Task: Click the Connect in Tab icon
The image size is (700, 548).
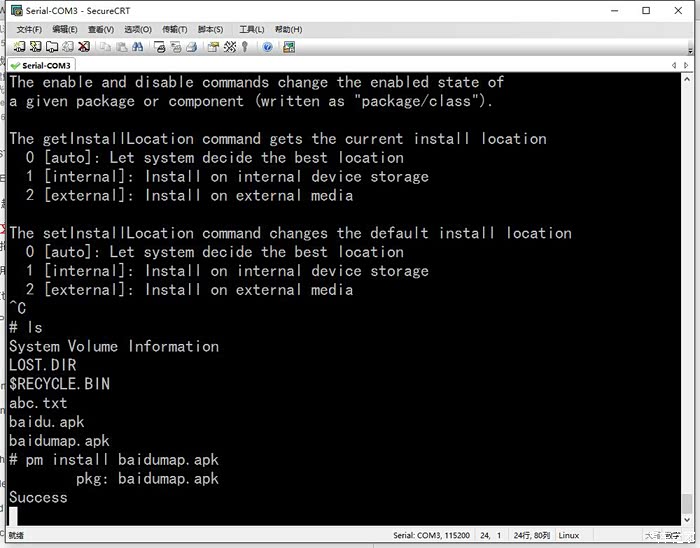Action: (52, 46)
